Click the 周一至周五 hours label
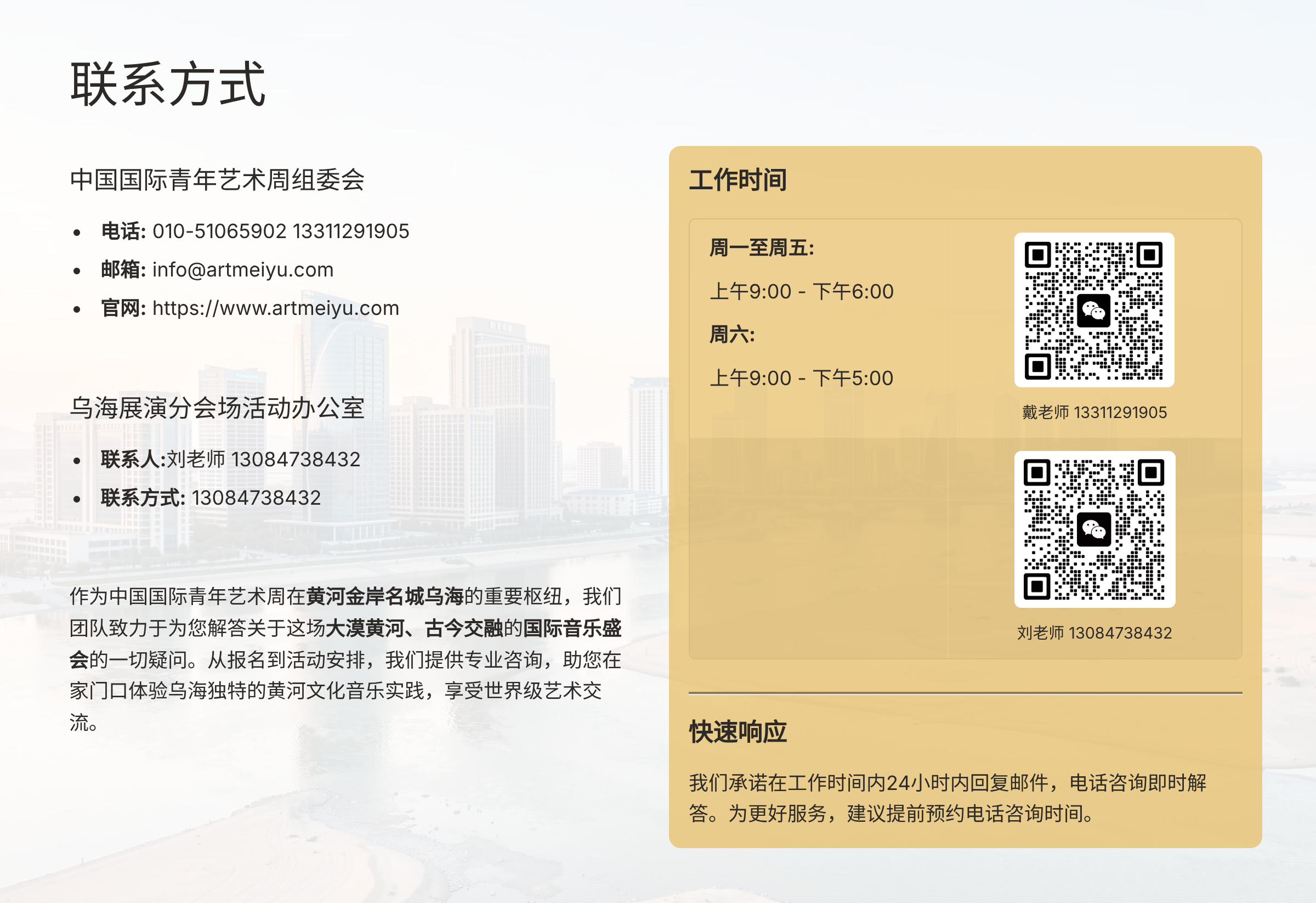 click(762, 247)
